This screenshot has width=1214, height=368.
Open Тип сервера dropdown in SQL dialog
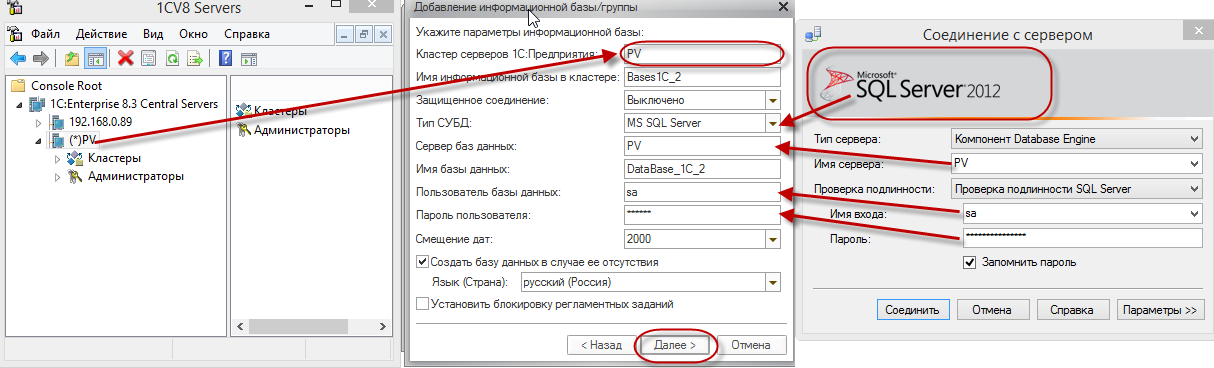pyautogui.click(x=1193, y=138)
